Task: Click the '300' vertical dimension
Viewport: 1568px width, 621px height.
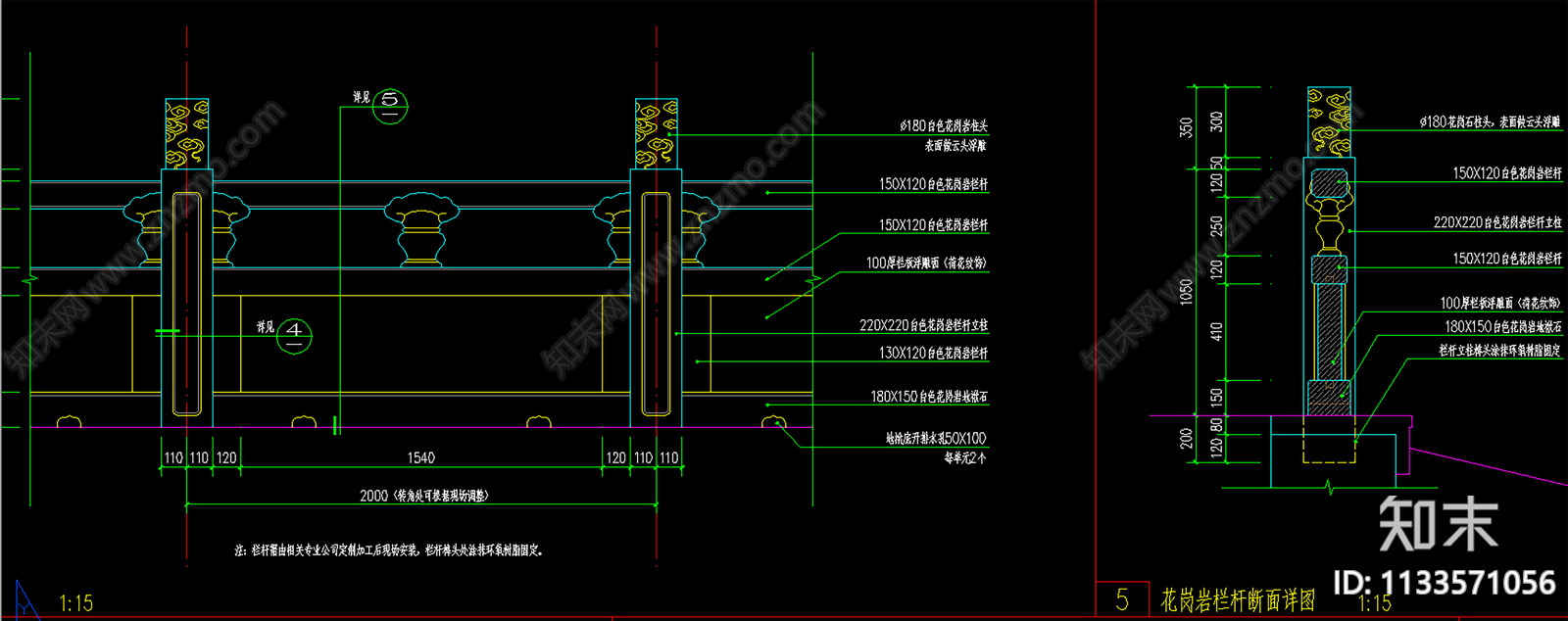Action: tap(1217, 121)
